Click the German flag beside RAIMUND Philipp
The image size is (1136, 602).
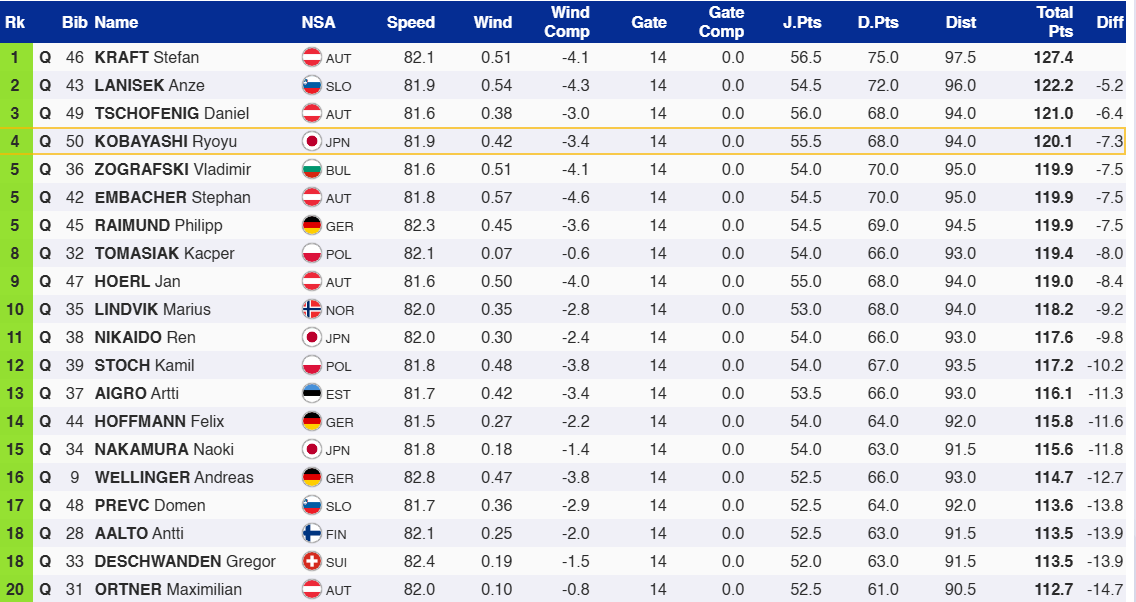coord(311,226)
